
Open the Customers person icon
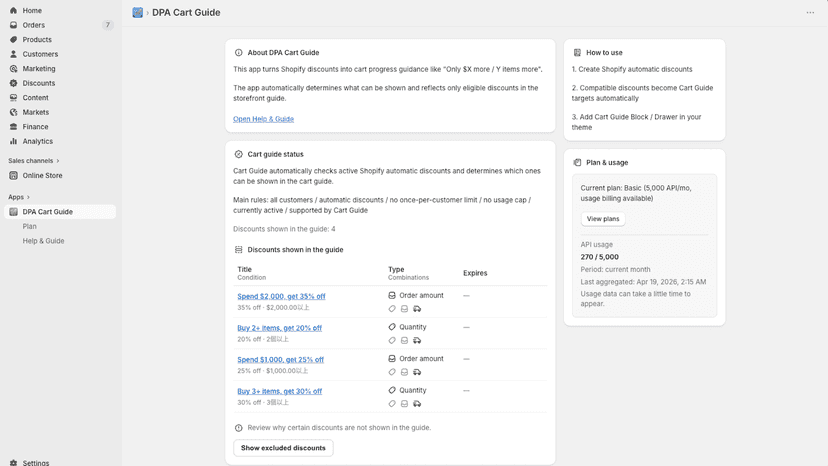pos(13,54)
